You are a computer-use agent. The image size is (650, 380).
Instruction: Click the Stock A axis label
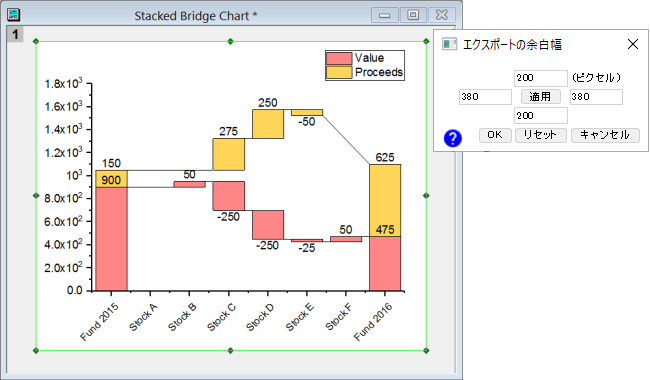(x=143, y=317)
